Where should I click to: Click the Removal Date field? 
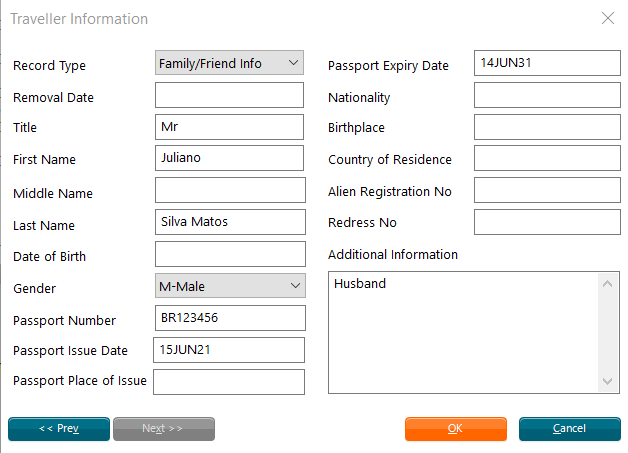(x=229, y=95)
